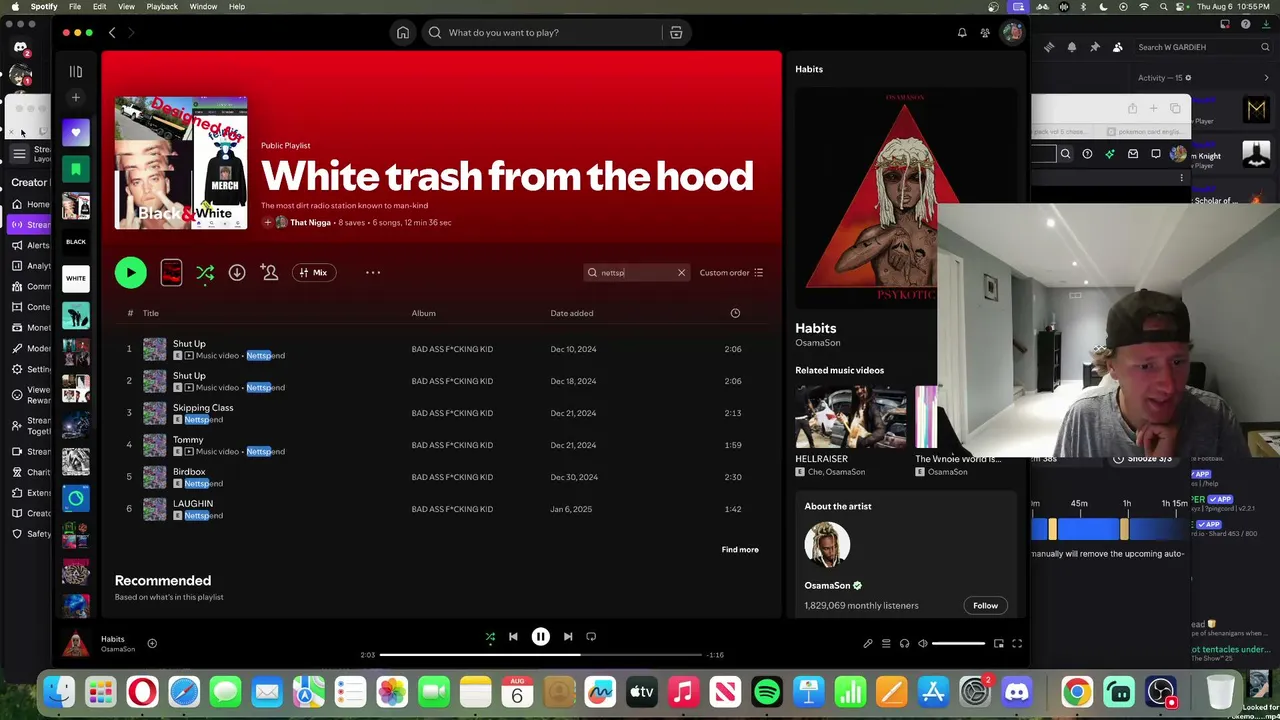
Task: Enter full screen player mode
Action: tap(1017, 644)
